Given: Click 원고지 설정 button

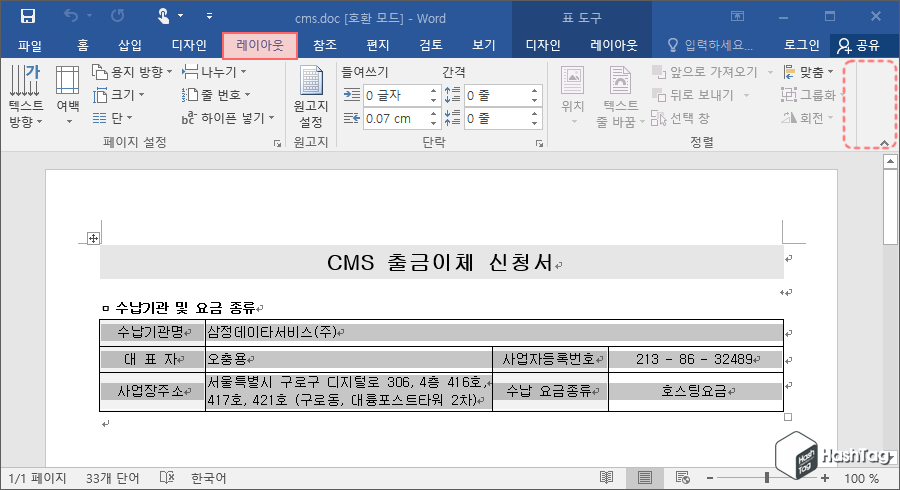Looking at the screenshot, I should pos(311,97).
